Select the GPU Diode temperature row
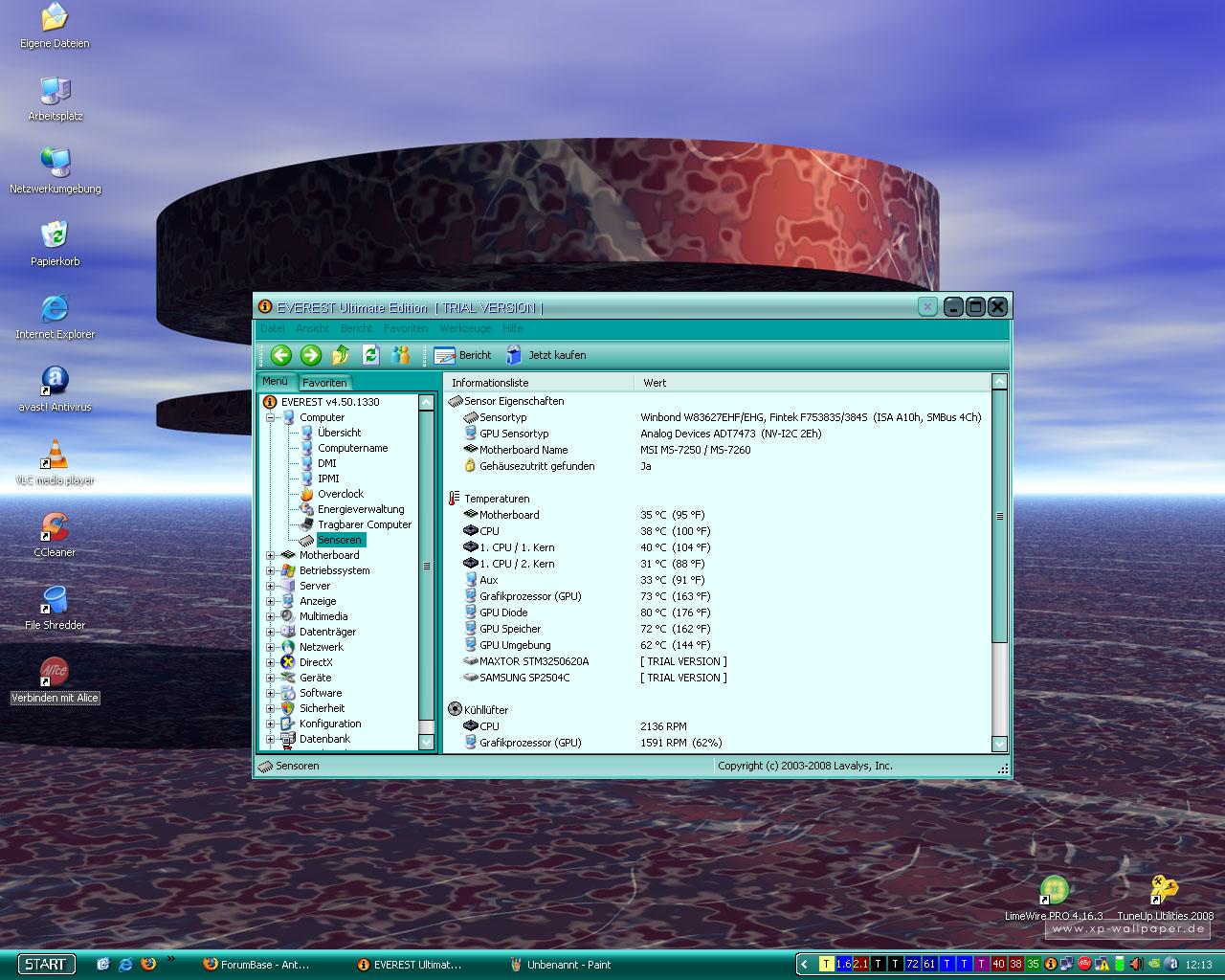Screen dimensions: 1225x980 click(x=718, y=612)
